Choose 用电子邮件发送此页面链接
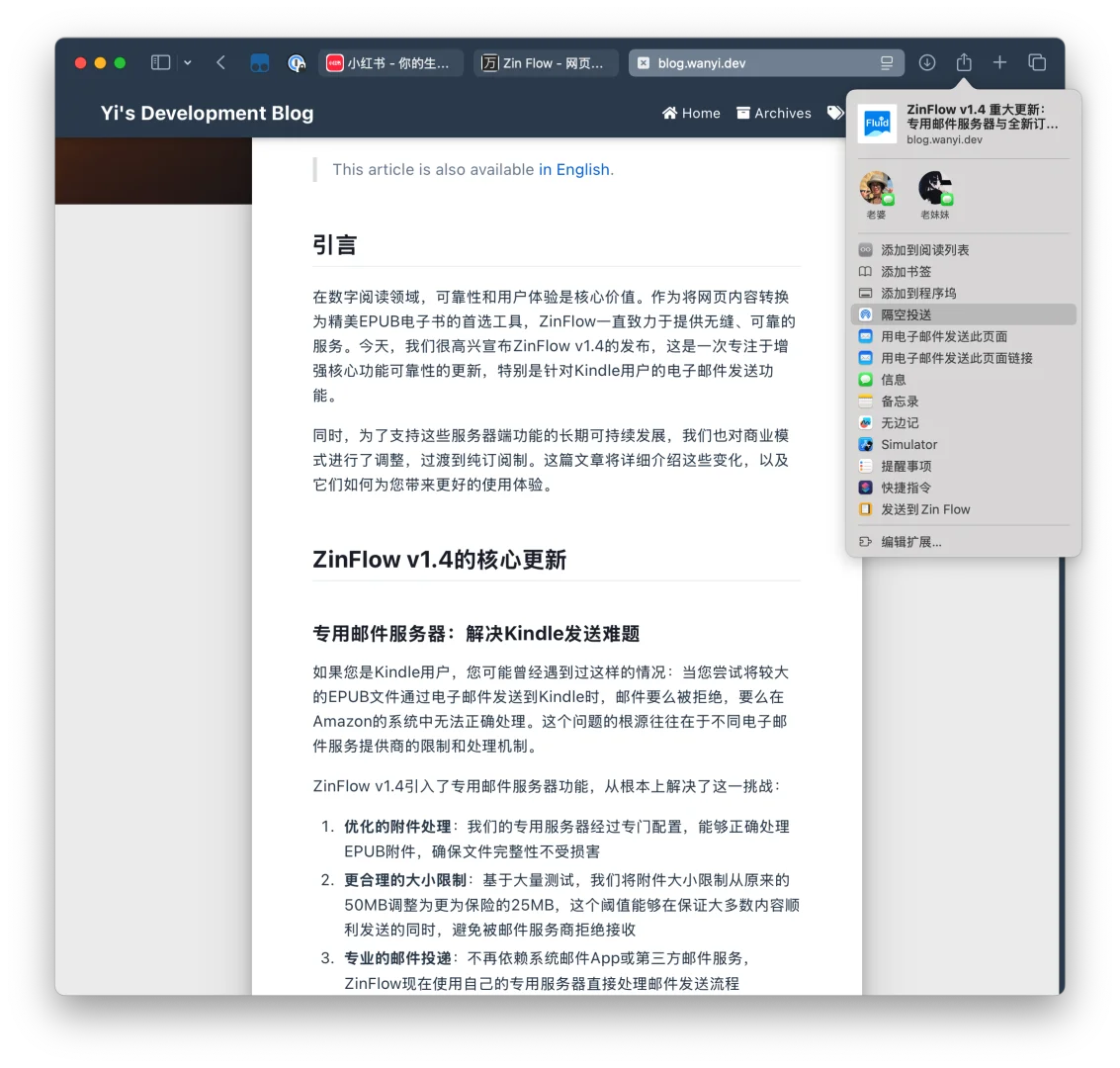This screenshot has height=1068, width=1120. tap(964, 358)
